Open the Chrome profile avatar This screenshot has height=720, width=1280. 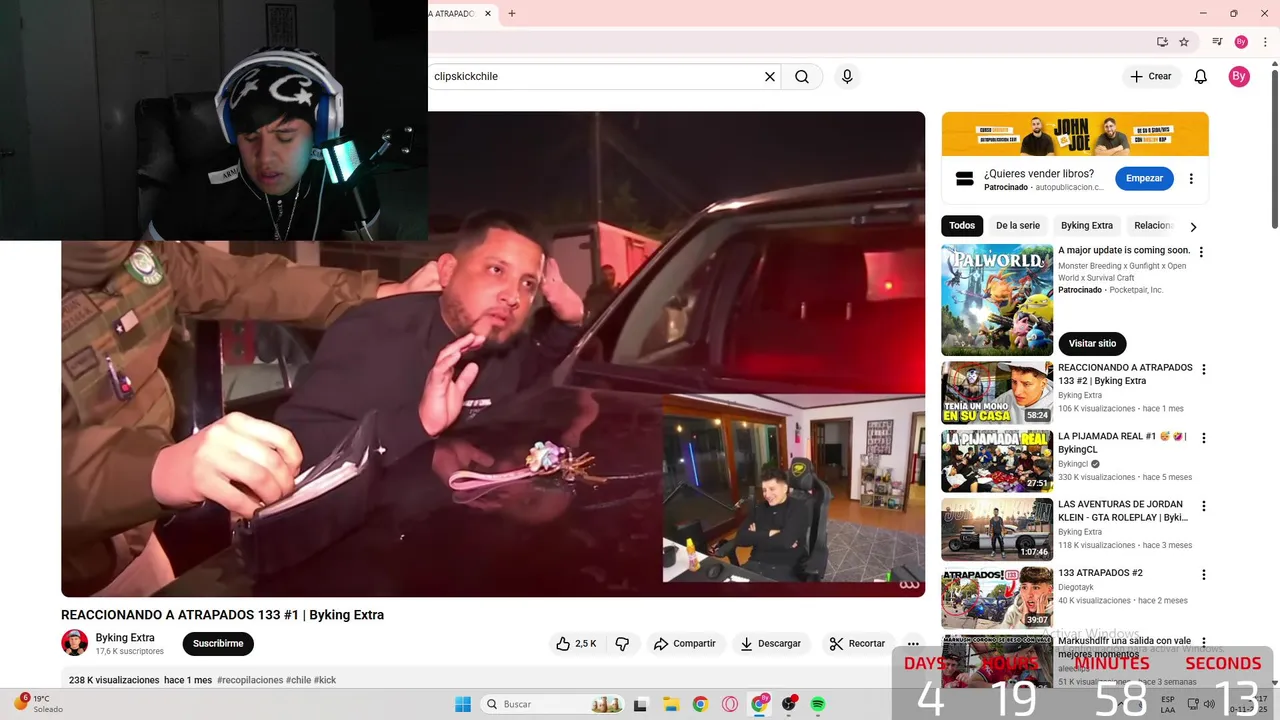point(1241,42)
